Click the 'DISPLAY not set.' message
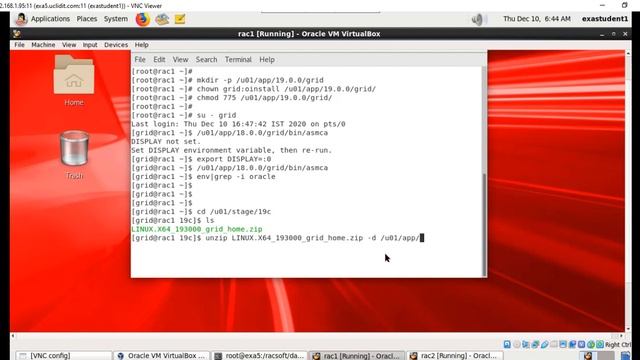640x360 pixels. click(166, 142)
